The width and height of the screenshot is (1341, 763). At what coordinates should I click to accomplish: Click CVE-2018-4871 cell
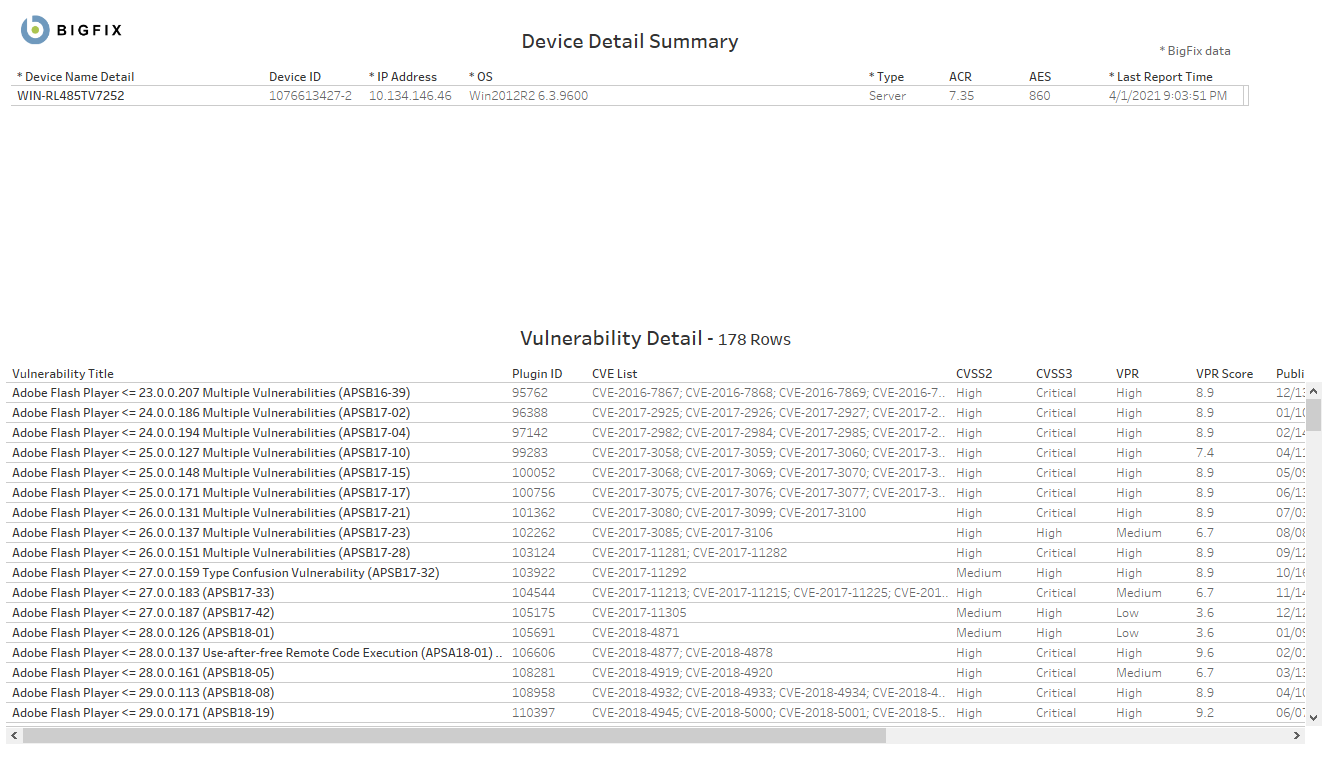point(635,633)
